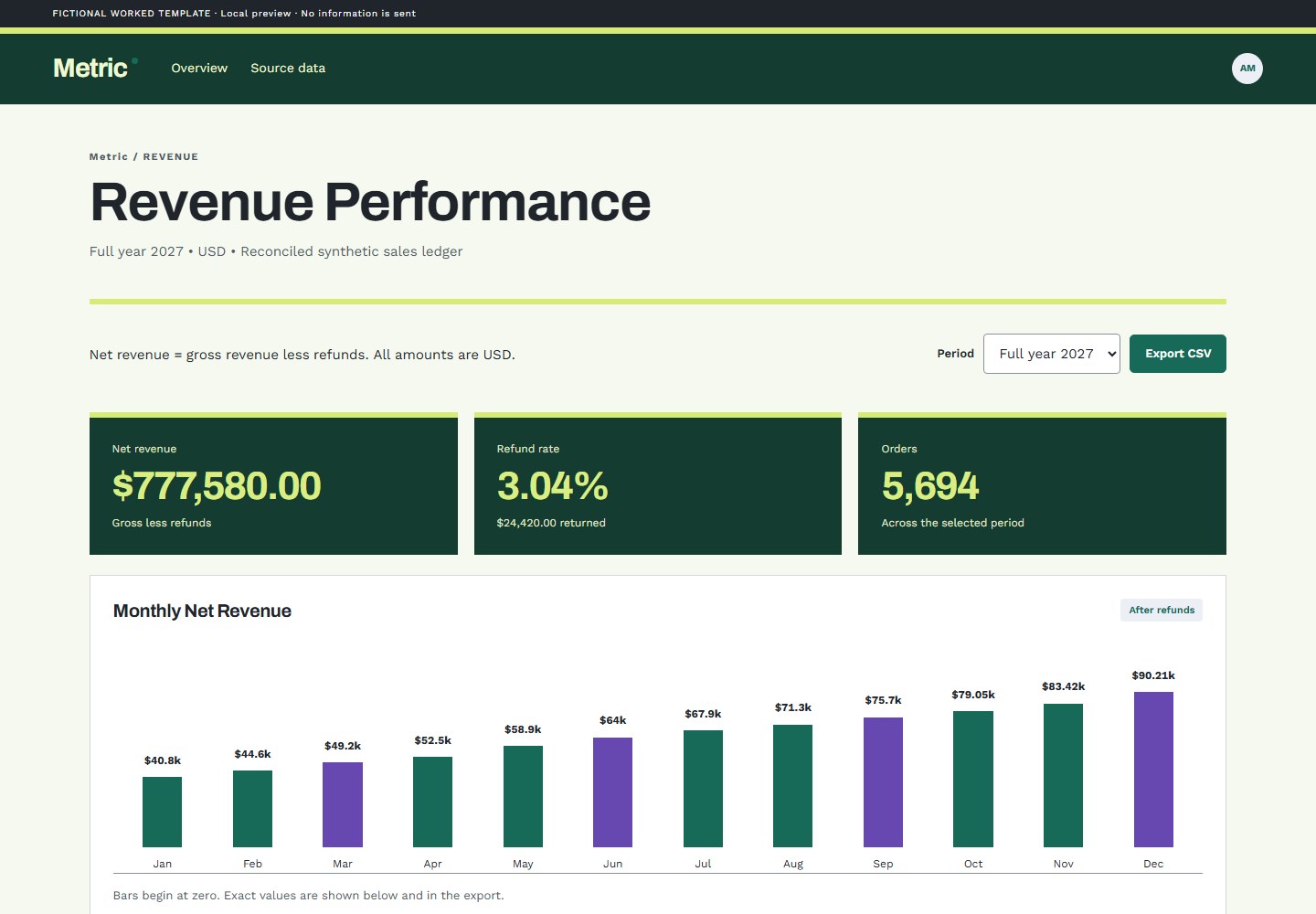Viewport: 1316px width, 914px height.
Task: Select the Net revenue card
Action: coord(273,484)
